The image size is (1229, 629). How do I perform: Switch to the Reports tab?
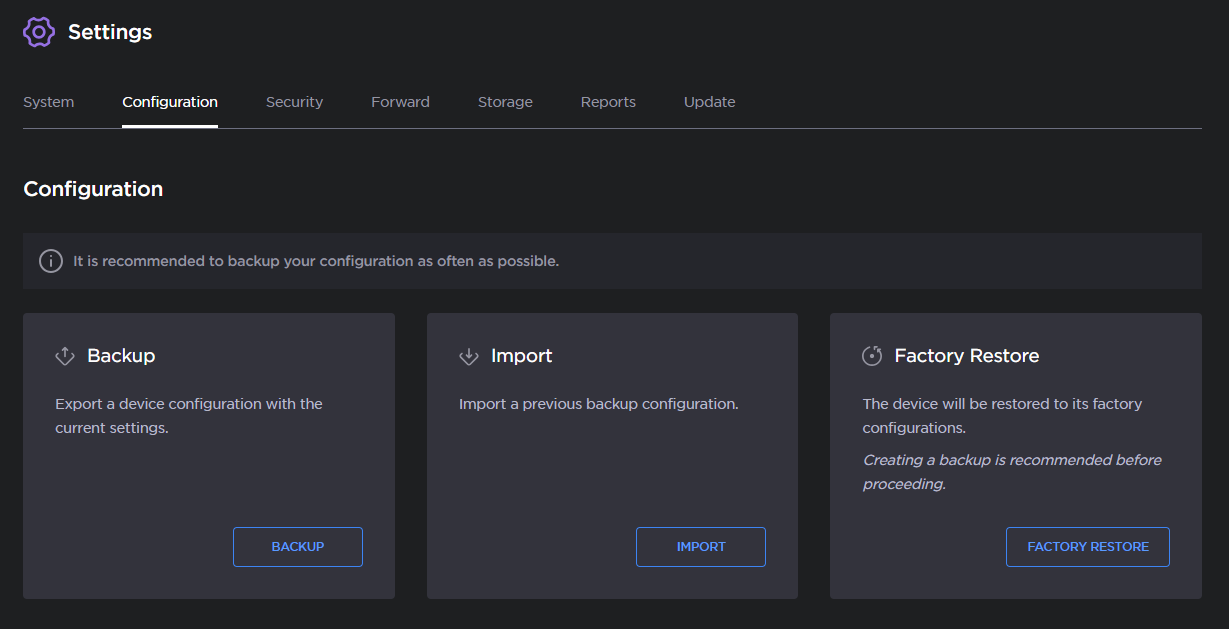click(x=608, y=101)
